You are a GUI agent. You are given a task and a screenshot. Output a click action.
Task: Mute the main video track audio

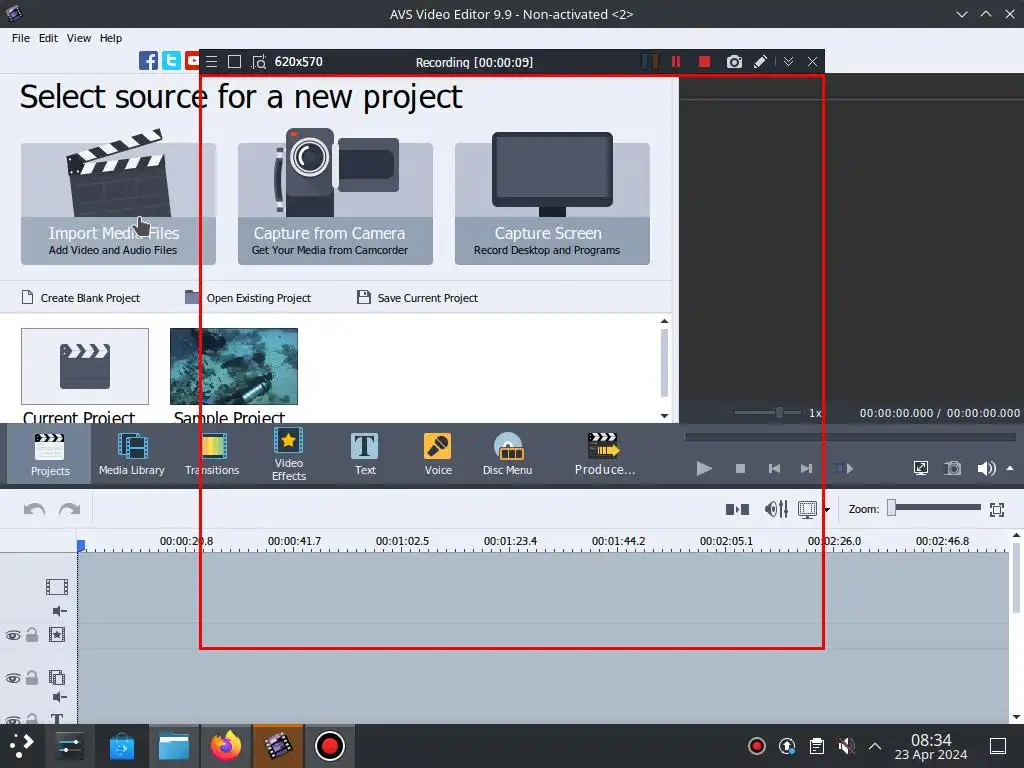[x=59, y=611]
